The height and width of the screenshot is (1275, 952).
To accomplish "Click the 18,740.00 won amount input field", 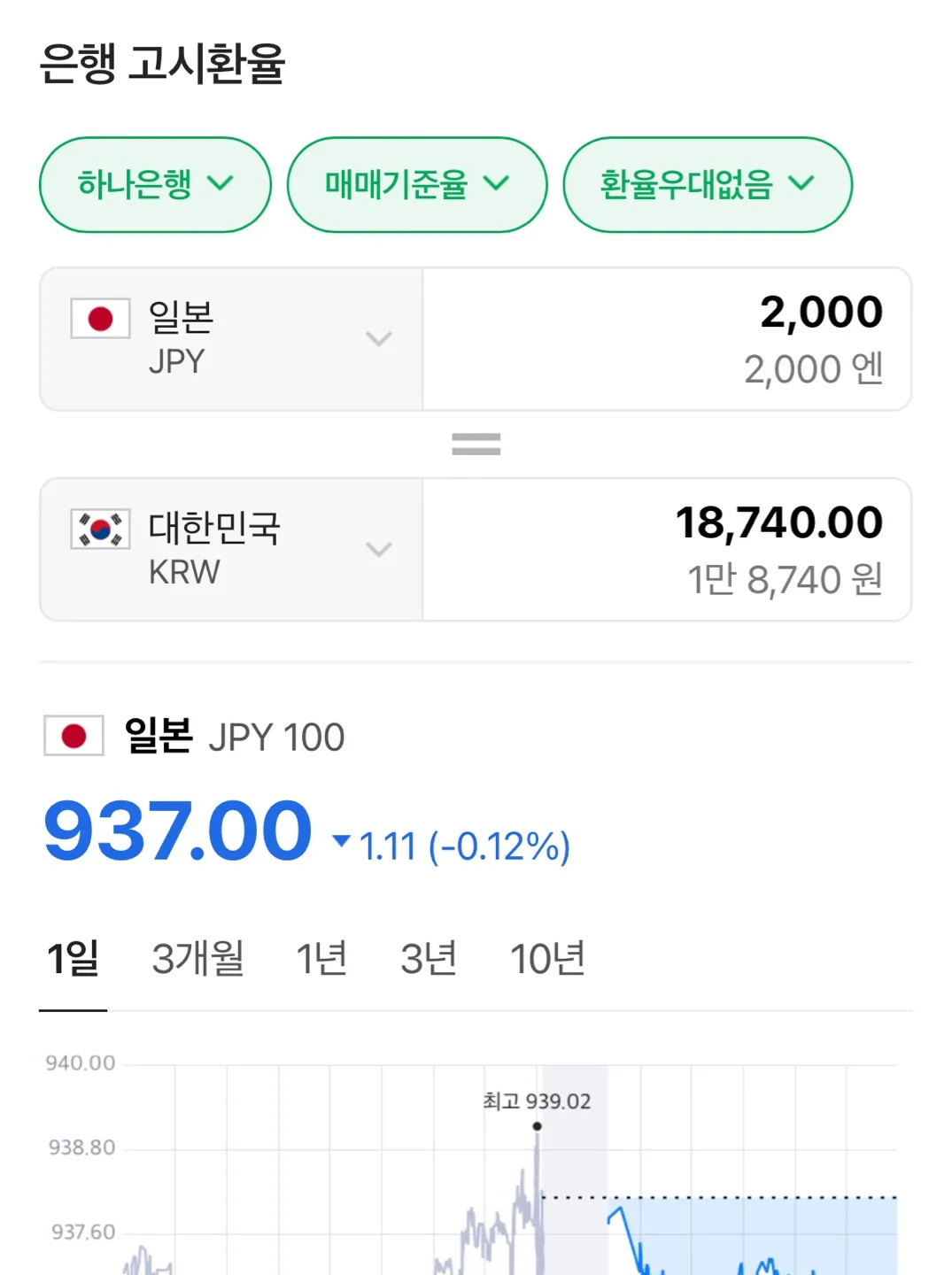I will (x=667, y=550).
